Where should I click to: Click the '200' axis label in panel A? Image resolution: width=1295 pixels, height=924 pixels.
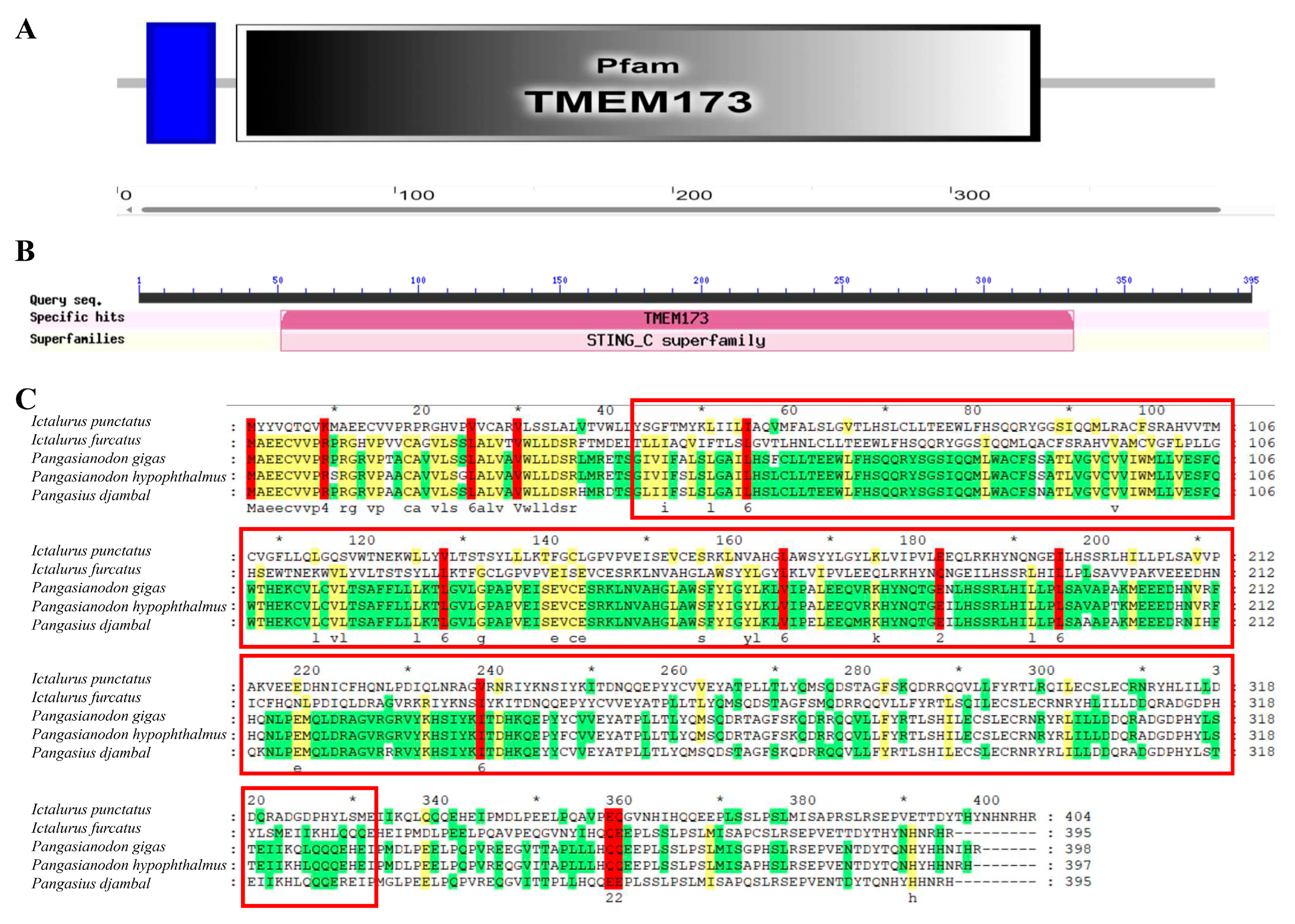[x=694, y=195]
